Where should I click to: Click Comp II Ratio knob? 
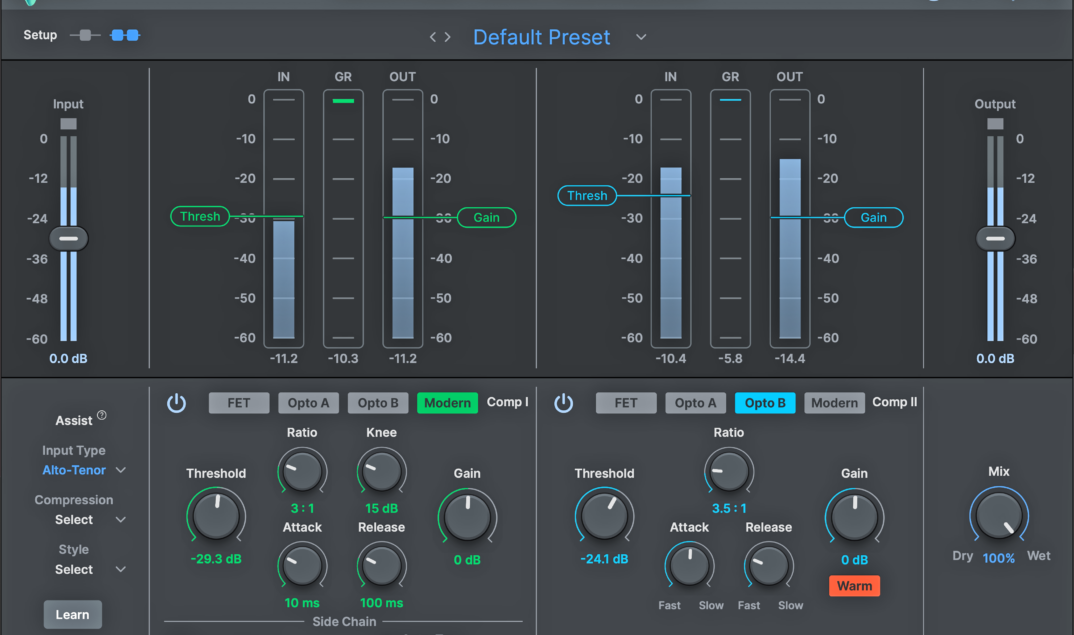(x=729, y=471)
